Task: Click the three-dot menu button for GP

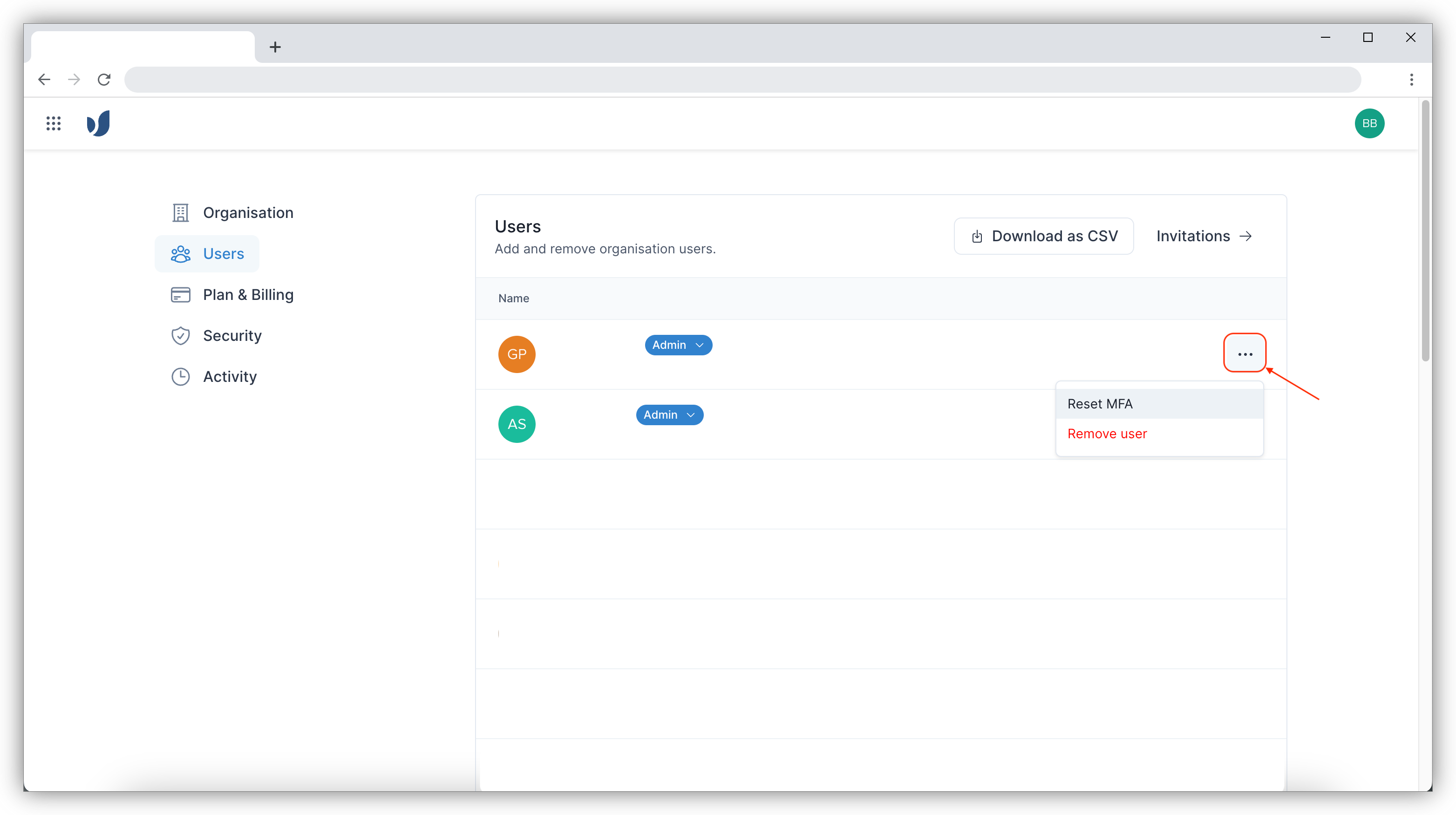Action: (x=1245, y=353)
